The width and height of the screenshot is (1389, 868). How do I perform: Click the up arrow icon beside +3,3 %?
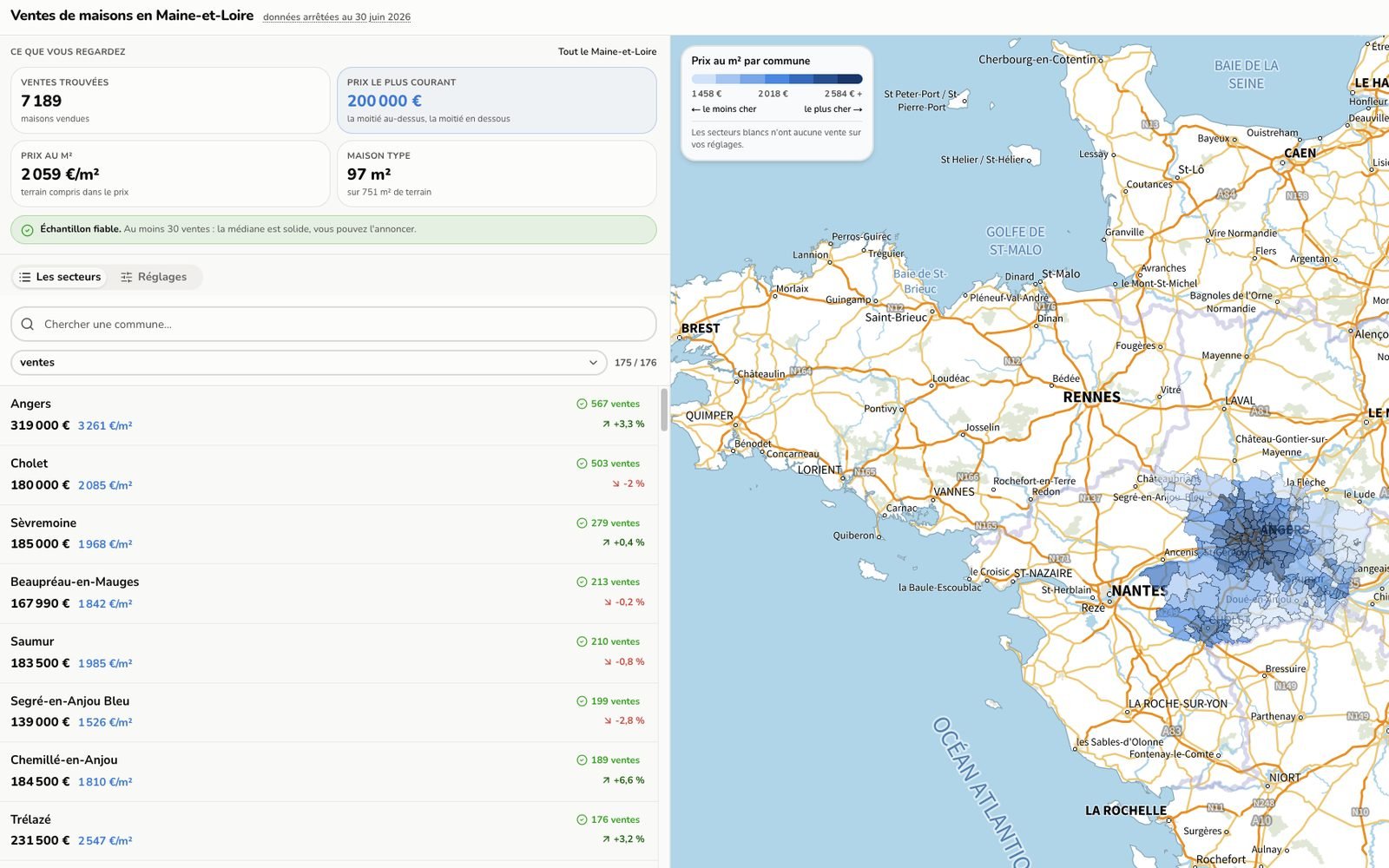click(606, 424)
